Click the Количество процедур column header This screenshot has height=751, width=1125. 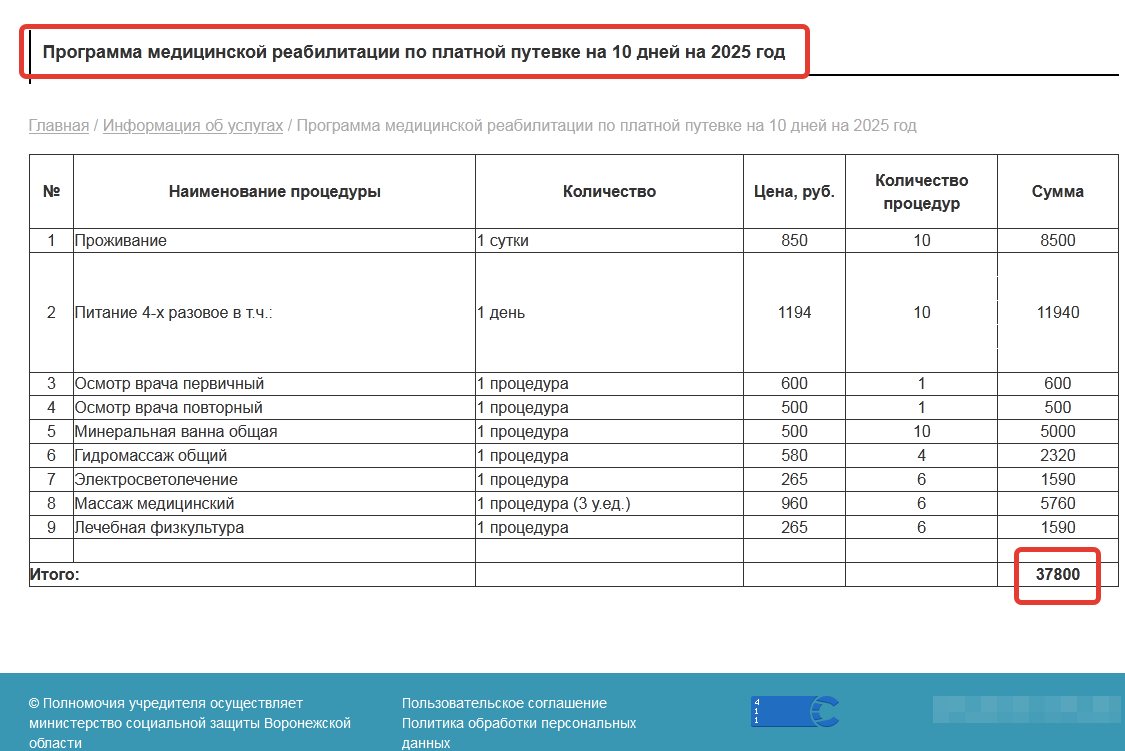coord(921,192)
